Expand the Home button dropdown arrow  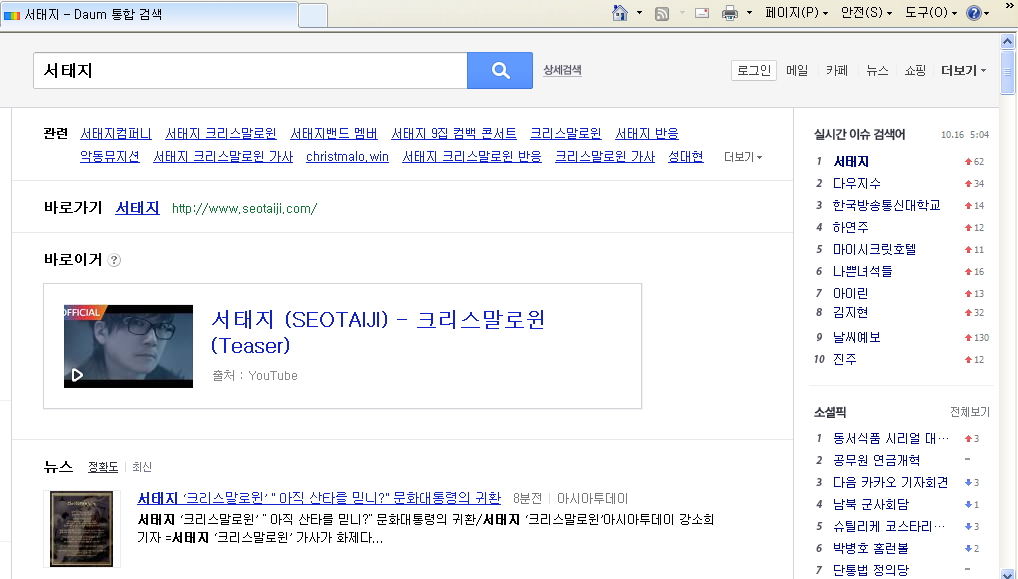point(639,13)
